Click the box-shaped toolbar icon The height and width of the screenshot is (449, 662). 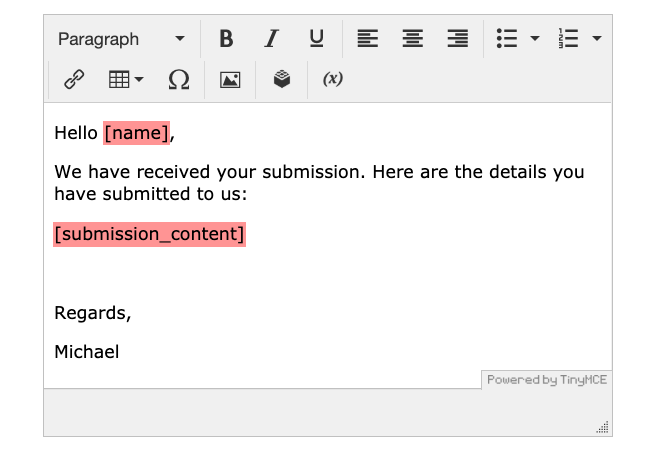[x=282, y=80]
